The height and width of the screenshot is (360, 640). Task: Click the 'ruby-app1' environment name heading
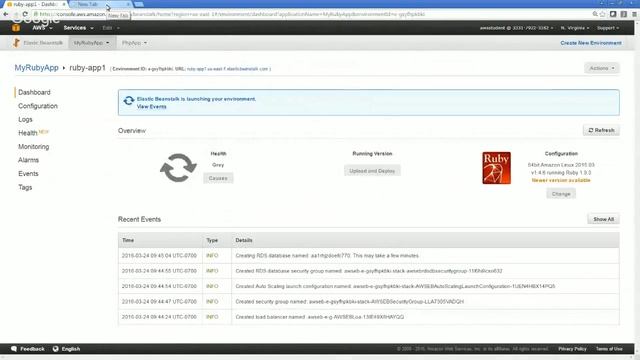point(87,68)
